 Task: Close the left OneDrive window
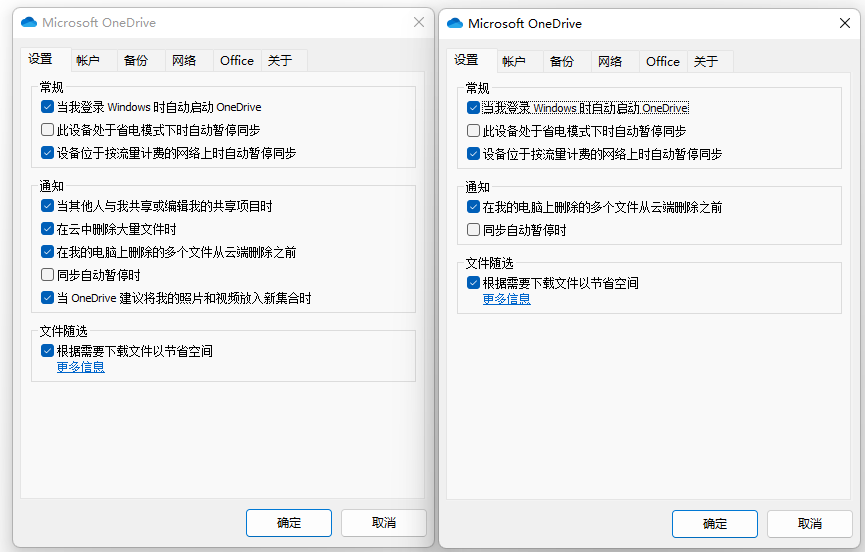pyautogui.click(x=419, y=22)
